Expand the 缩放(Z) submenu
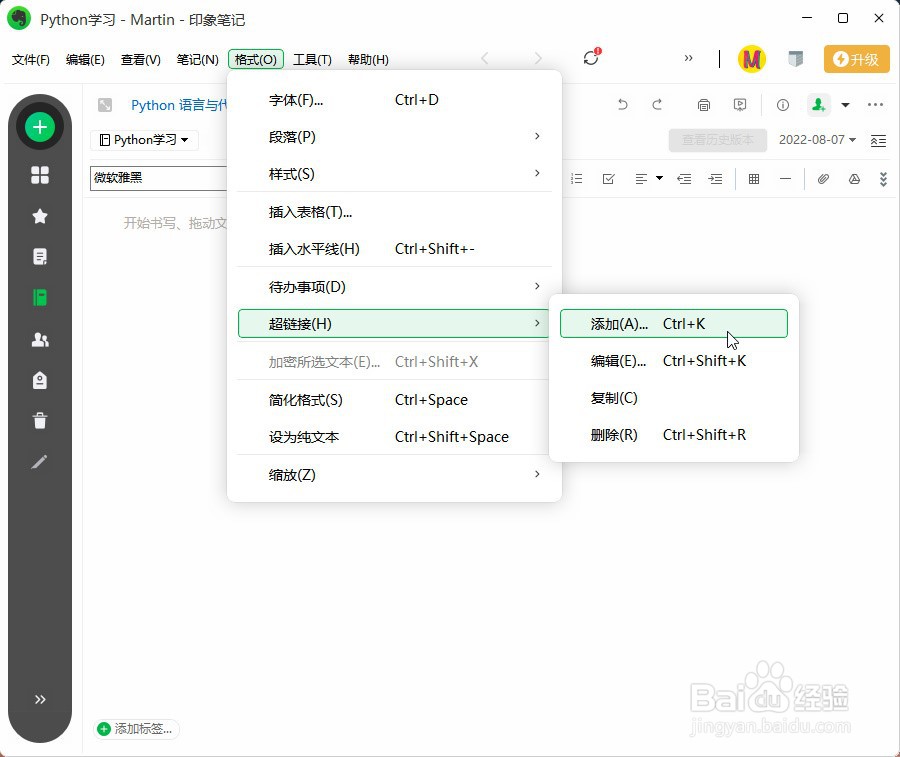 pyautogui.click(x=394, y=475)
